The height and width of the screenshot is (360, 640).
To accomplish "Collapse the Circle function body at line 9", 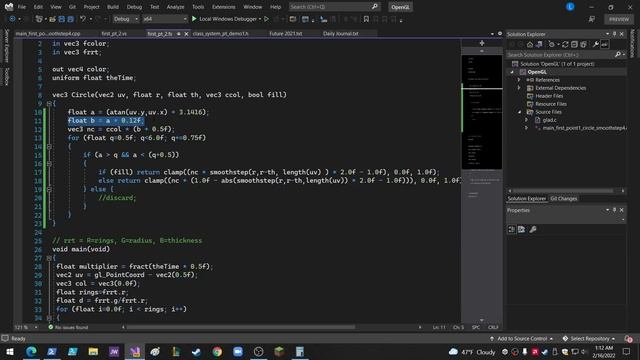I will click(49, 103).
